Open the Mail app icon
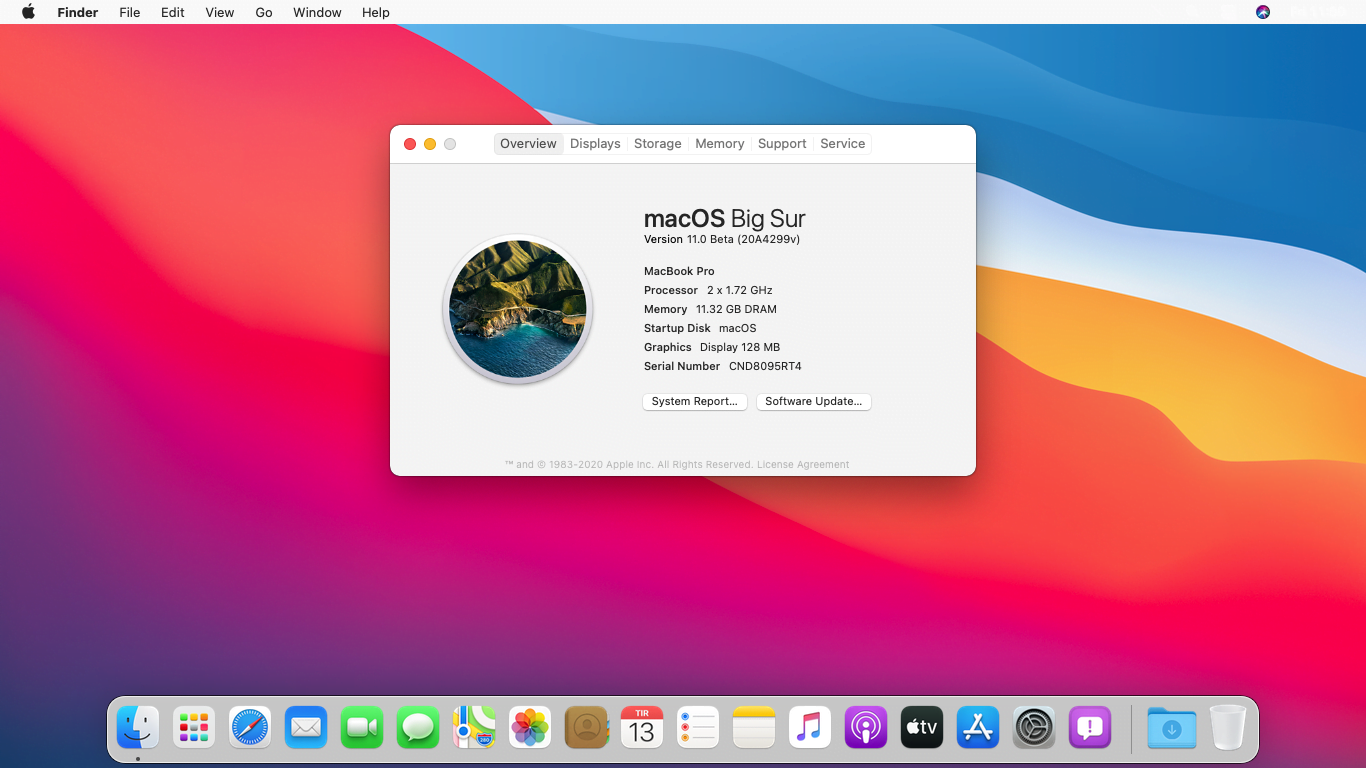This screenshot has height=768, width=1366. (306, 727)
